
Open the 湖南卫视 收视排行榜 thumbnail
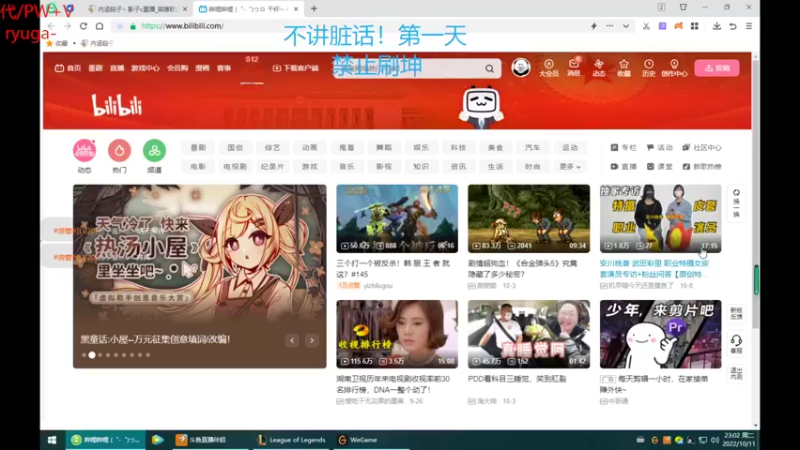click(397, 334)
